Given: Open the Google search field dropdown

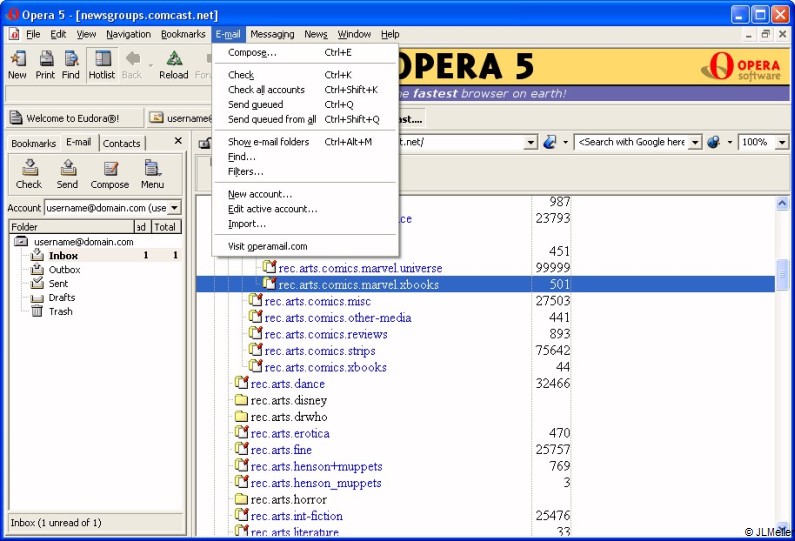Looking at the screenshot, I should (696, 142).
